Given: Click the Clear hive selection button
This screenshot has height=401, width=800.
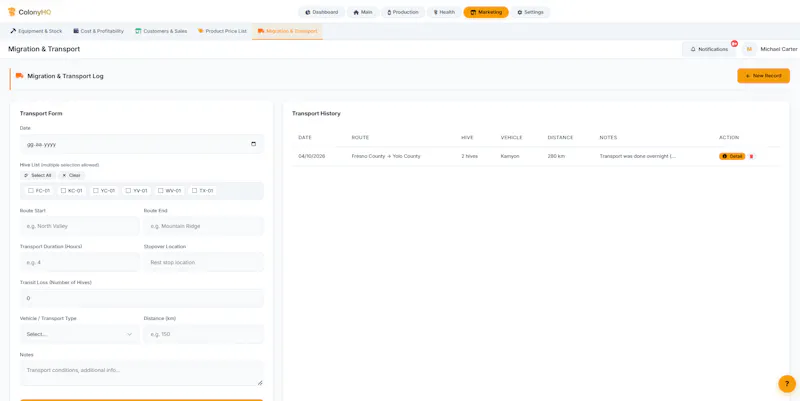Looking at the screenshot, I should pyautogui.click(x=71, y=176).
